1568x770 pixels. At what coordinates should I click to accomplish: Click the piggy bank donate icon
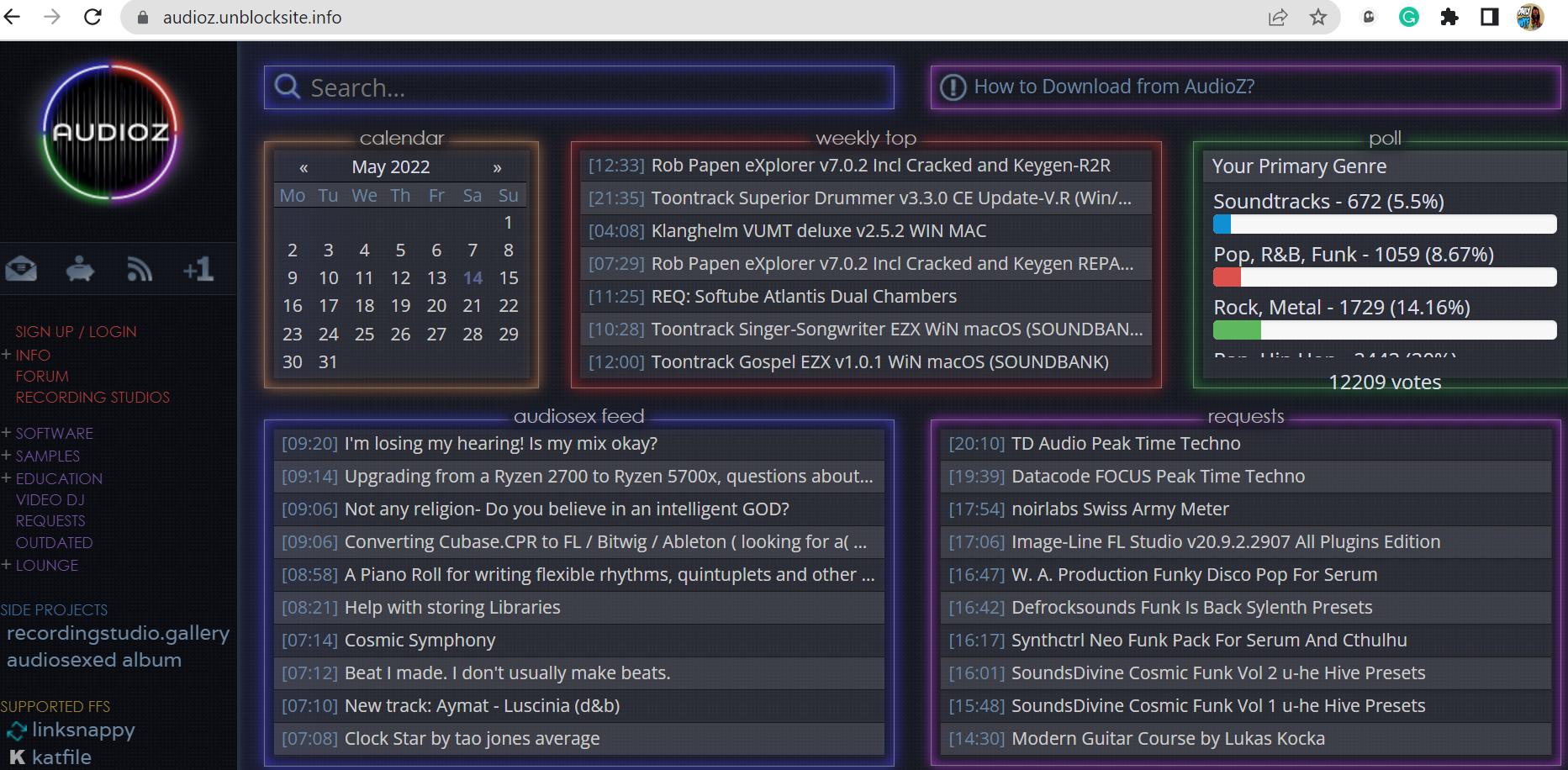pos(80,269)
